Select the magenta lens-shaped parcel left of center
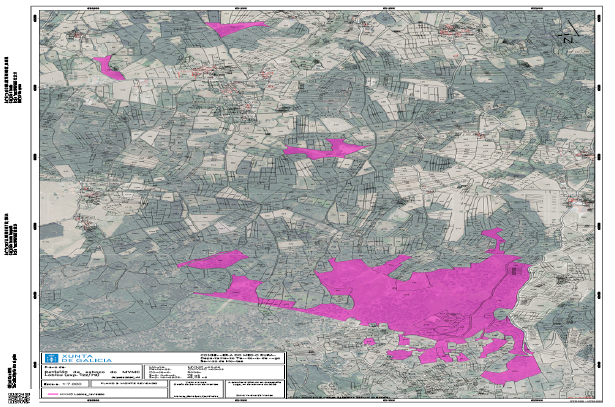The height and width of the screenshot is (407, 615). click(214, 260)
